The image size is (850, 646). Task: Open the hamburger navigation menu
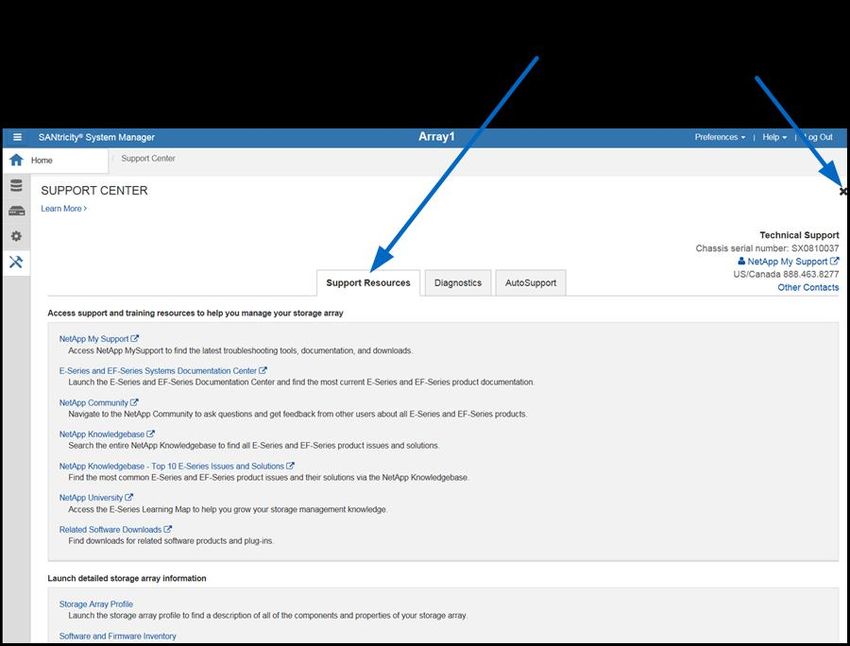point(17,137)
